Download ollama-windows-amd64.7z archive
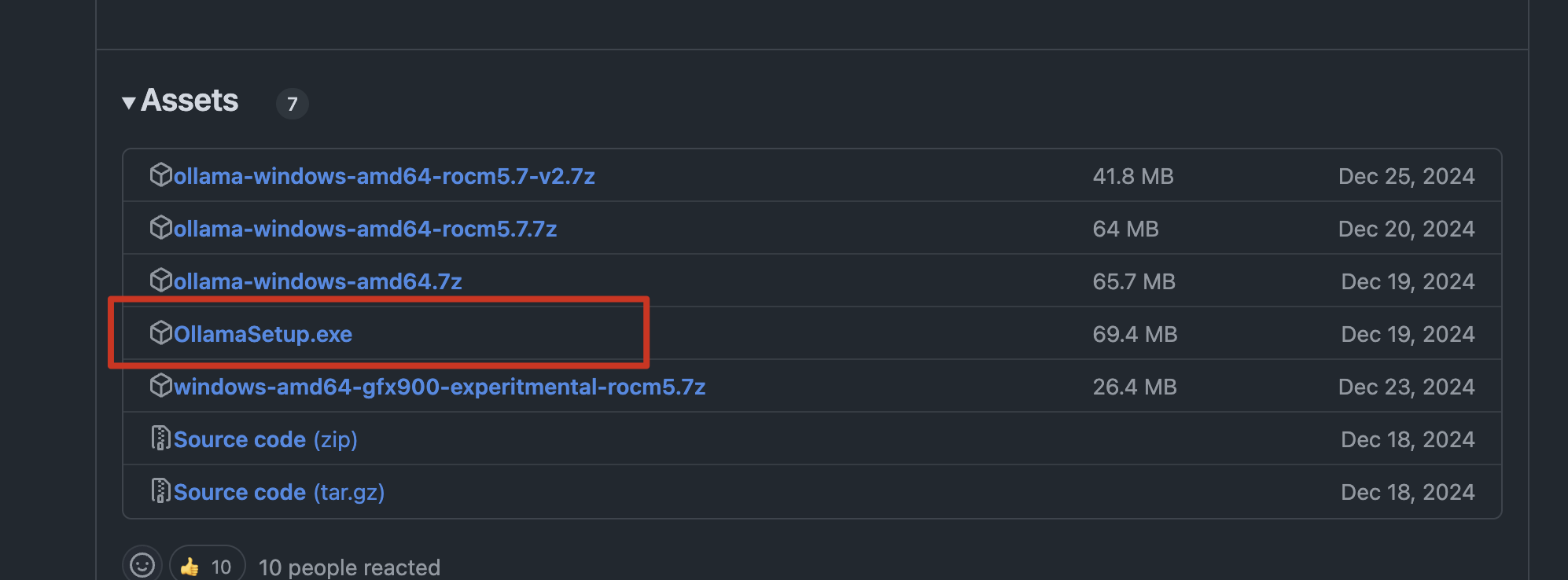This screenshot has width=1568, height=580. click(318, 281)
